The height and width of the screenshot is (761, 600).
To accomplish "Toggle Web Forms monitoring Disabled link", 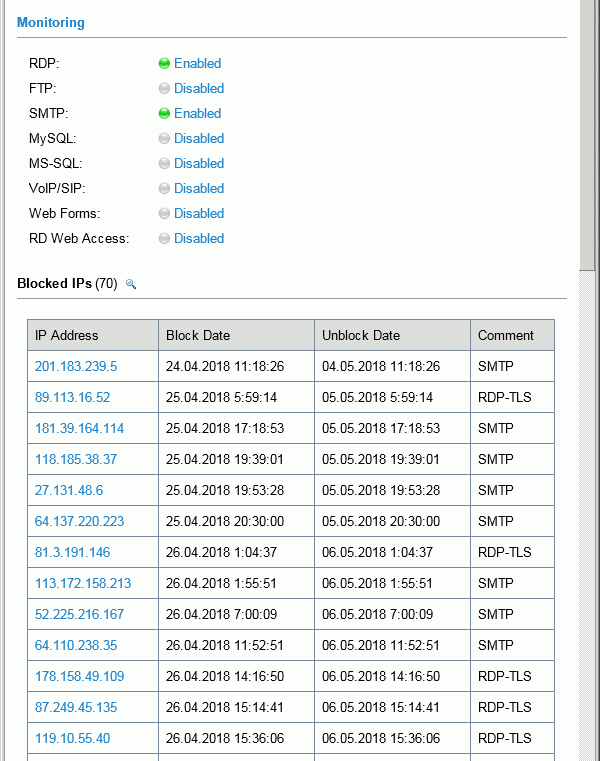I will pos(199,214).
